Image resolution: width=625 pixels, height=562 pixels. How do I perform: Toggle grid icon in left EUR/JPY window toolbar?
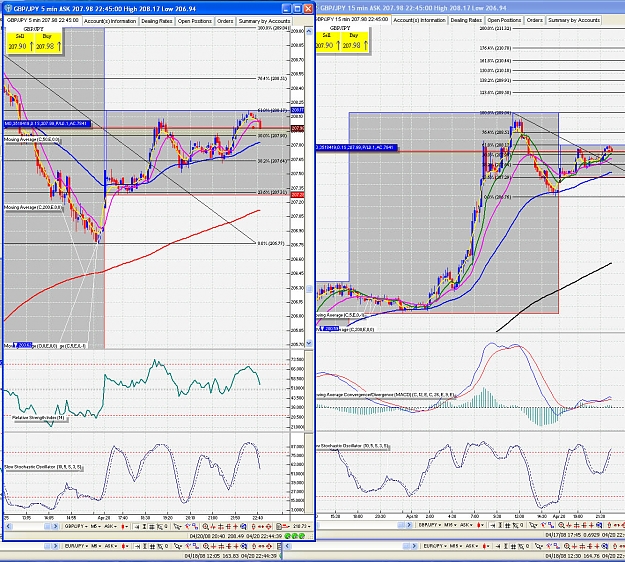(x=152, y=546)
